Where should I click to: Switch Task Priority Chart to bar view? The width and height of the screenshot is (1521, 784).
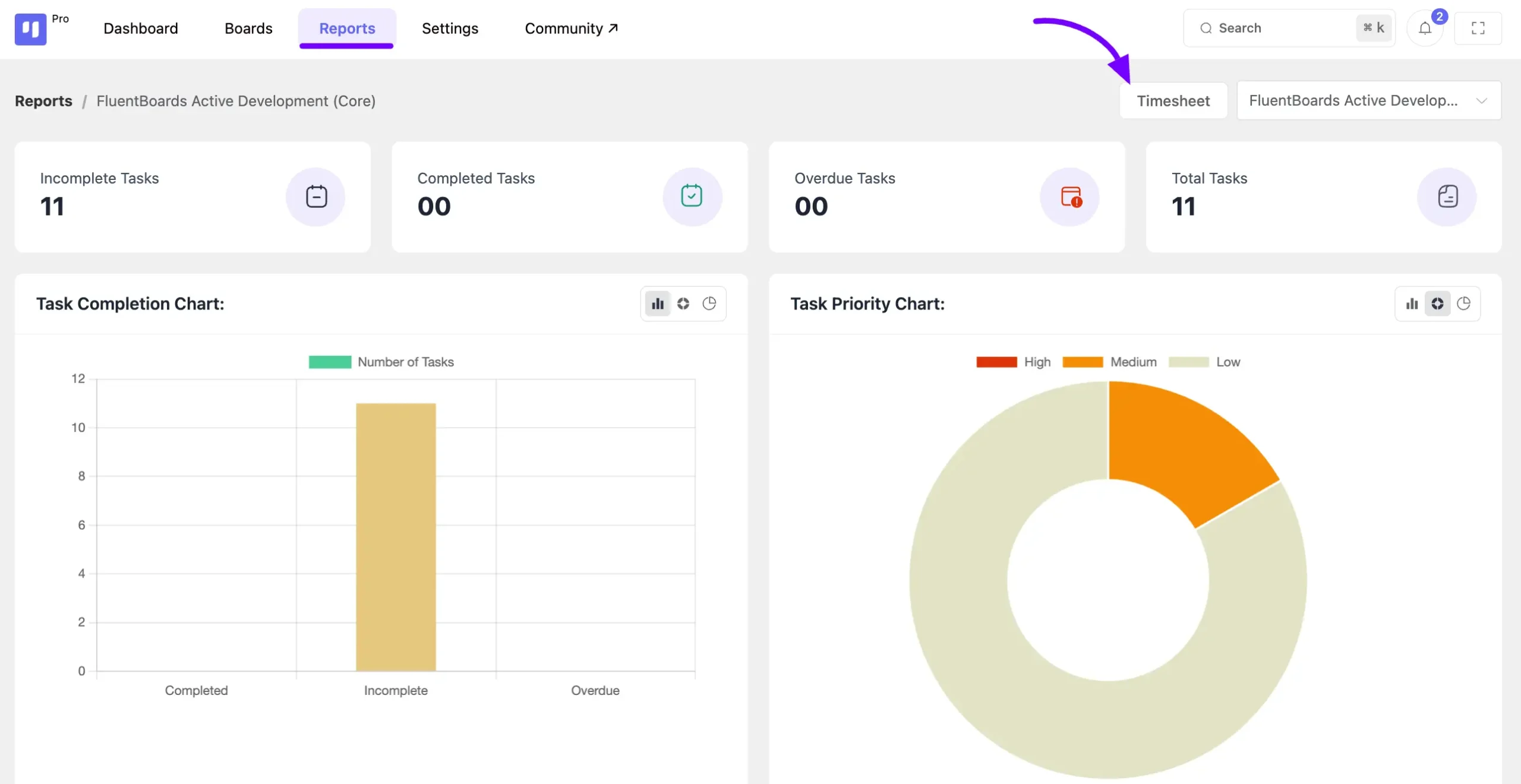click(x=1412, y=304)
